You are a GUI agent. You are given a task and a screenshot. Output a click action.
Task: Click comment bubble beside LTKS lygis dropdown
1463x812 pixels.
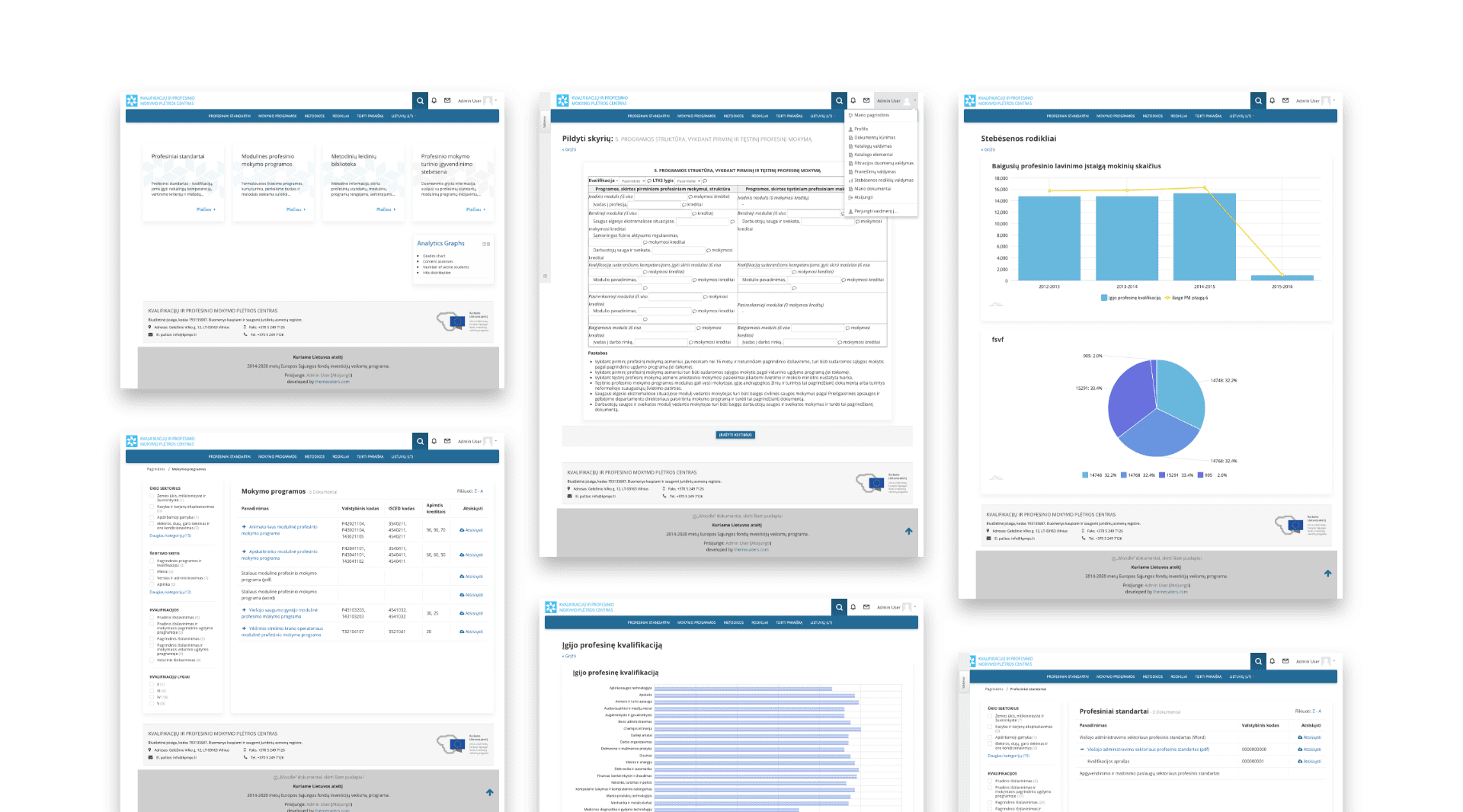click(x=705, y=181)
